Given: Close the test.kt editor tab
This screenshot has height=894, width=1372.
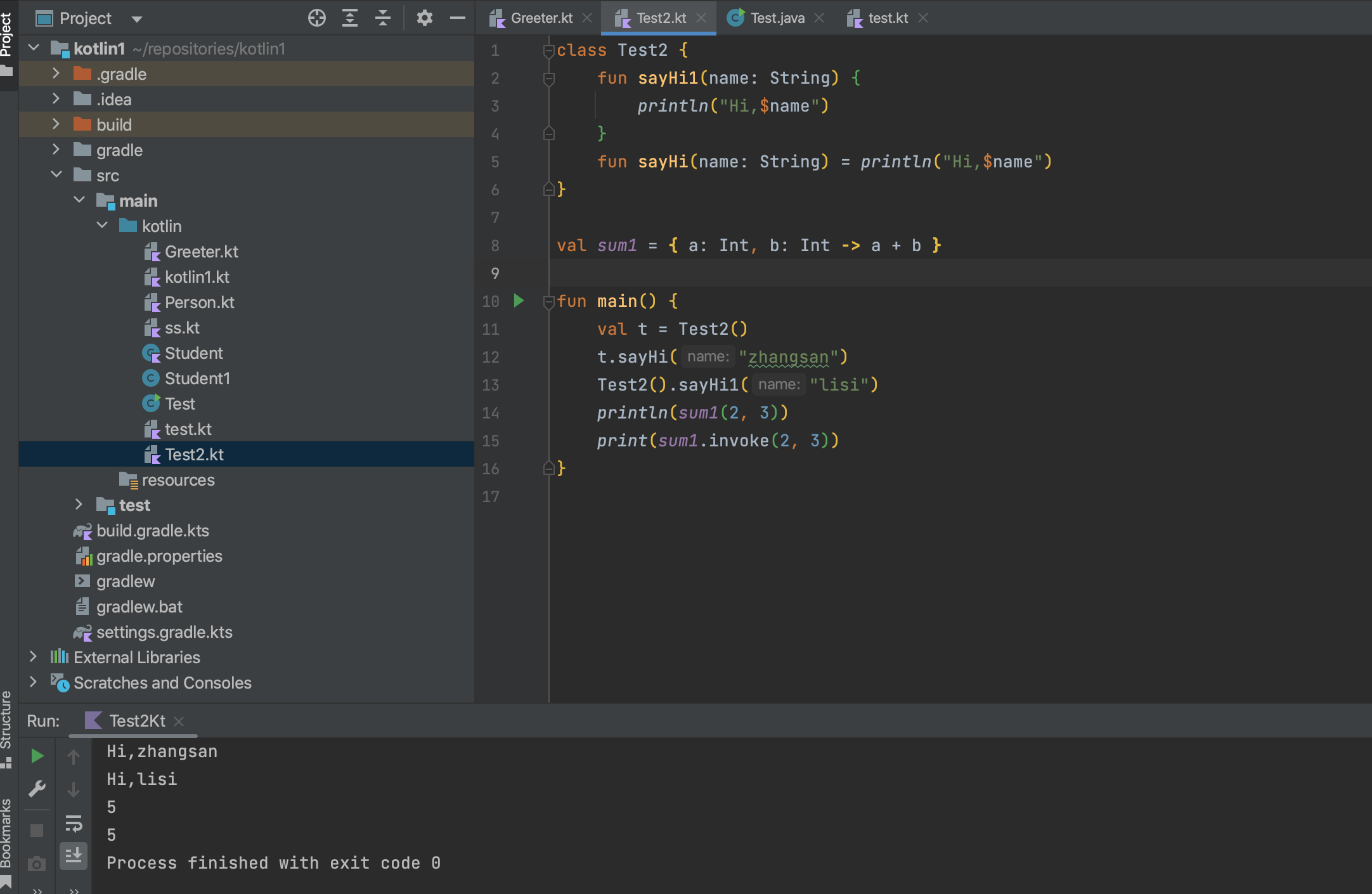Looking at the screenshot, I should [924, 18].
